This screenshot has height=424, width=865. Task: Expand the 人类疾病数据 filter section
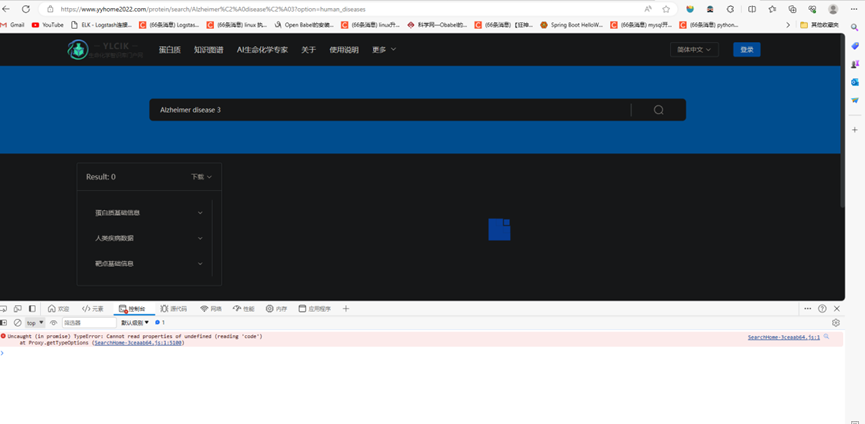(x=149, y=238)
